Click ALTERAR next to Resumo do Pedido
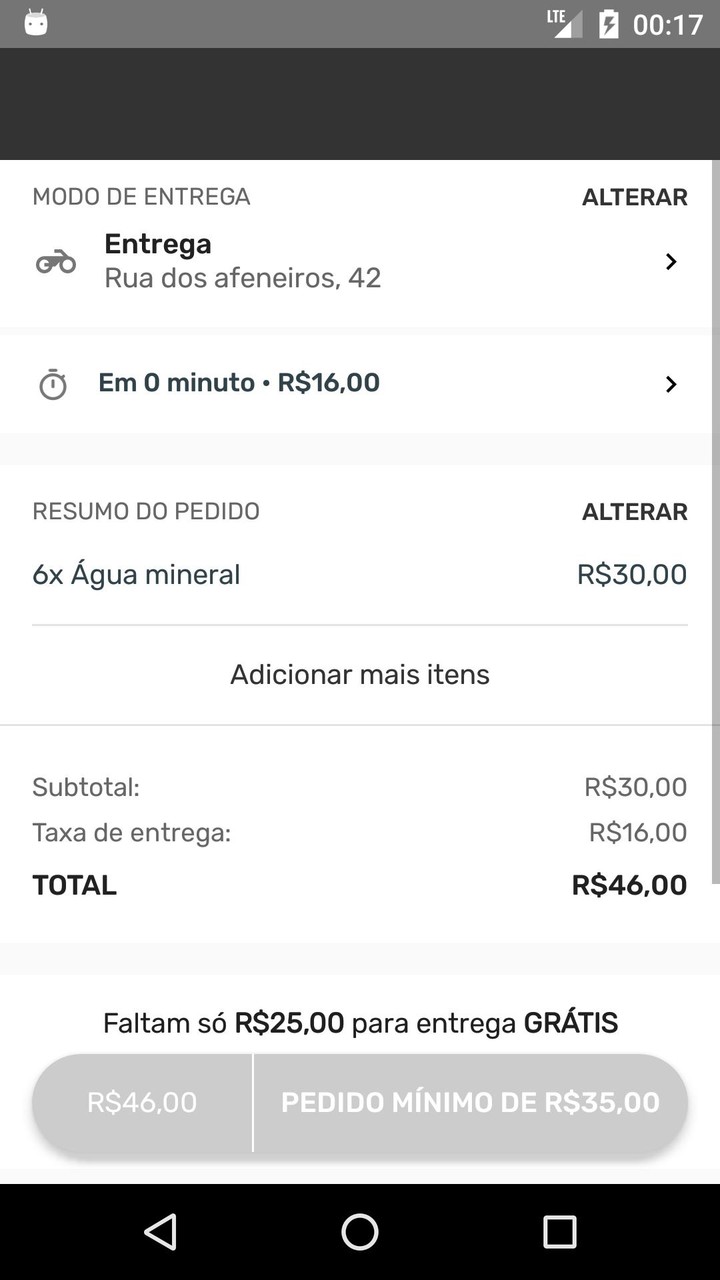Image resolution: width=720 pixels, height=1280 pixels. click(x=634, y=512)
